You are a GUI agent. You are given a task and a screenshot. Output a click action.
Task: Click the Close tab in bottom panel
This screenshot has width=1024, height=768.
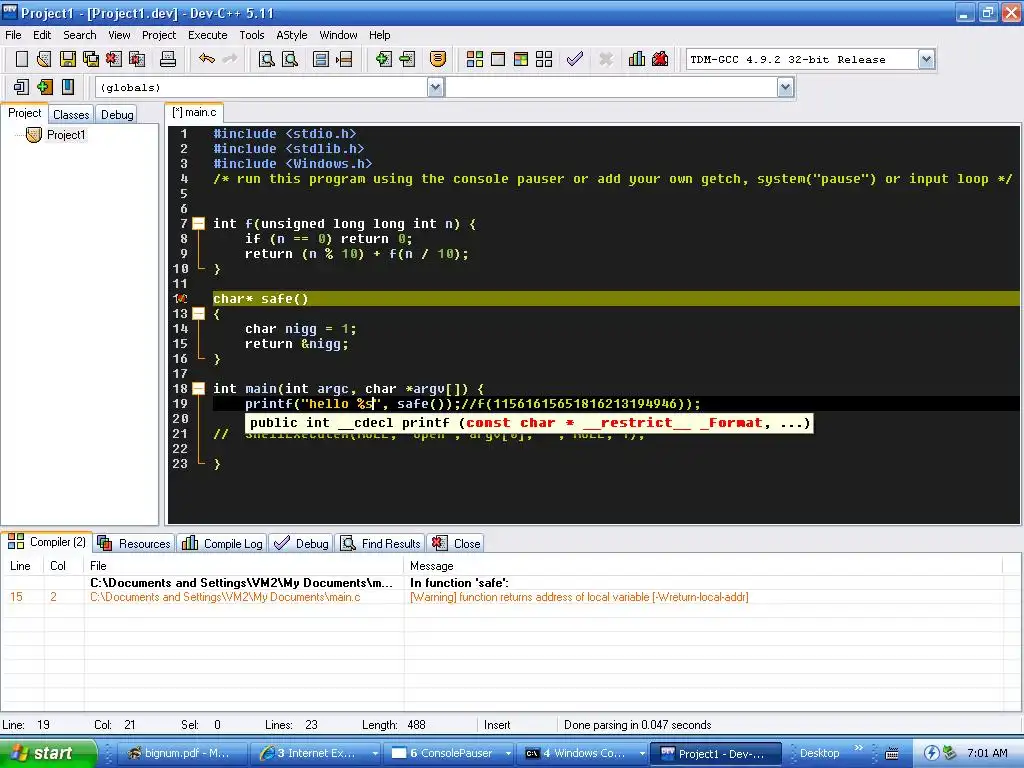(x=456, y=543)
